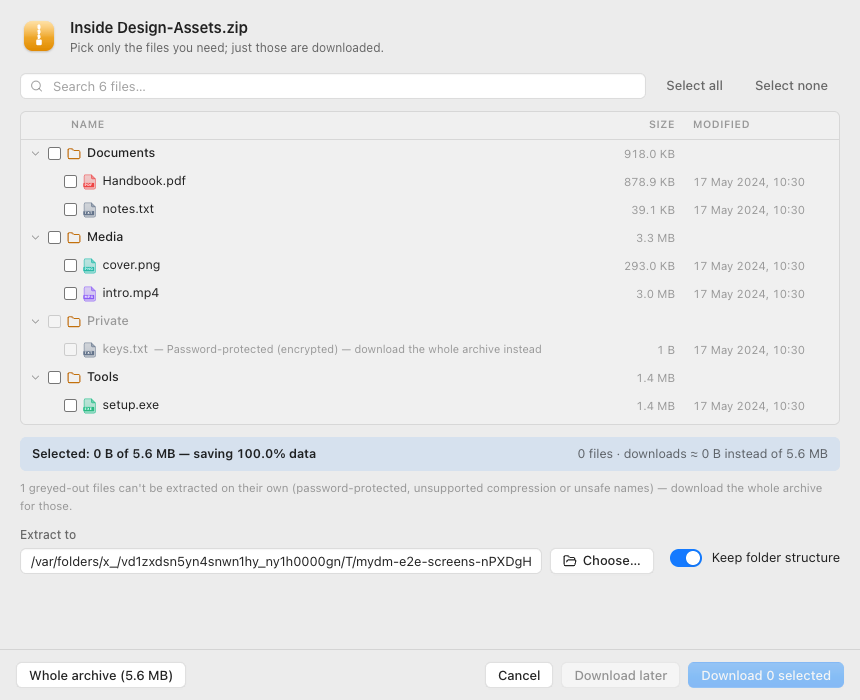860x700 pixels.
Task: Click the intro.mp4 file name
Action: (x=131, y=293)
